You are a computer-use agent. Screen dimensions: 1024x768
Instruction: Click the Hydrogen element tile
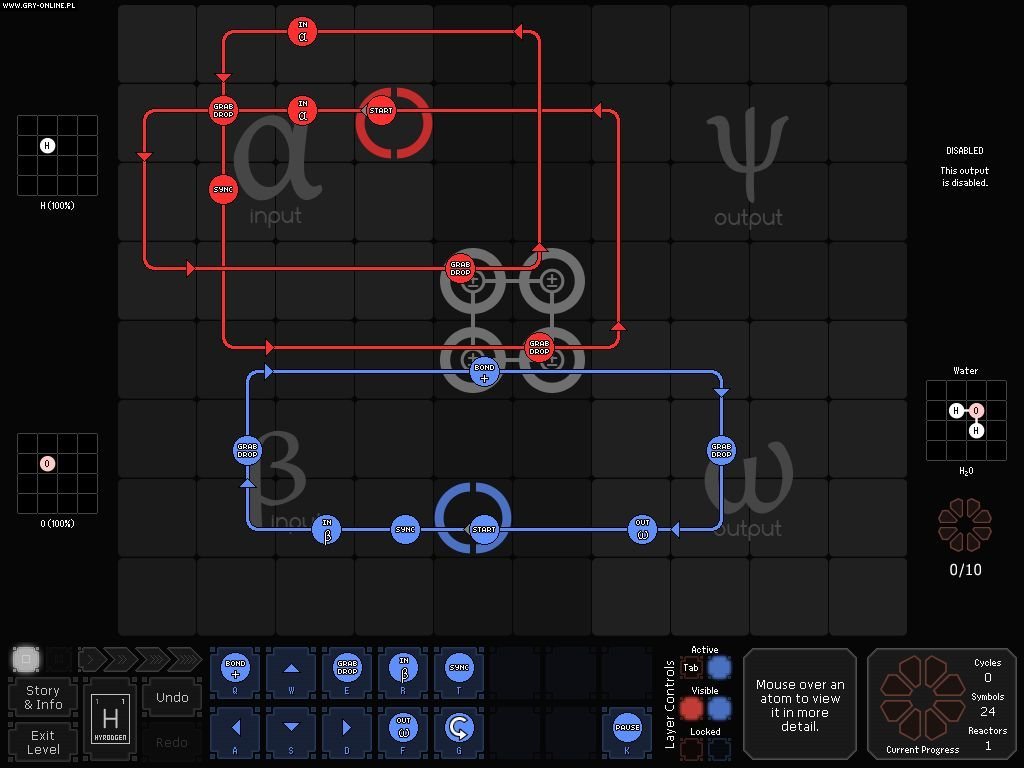[109, 718]
